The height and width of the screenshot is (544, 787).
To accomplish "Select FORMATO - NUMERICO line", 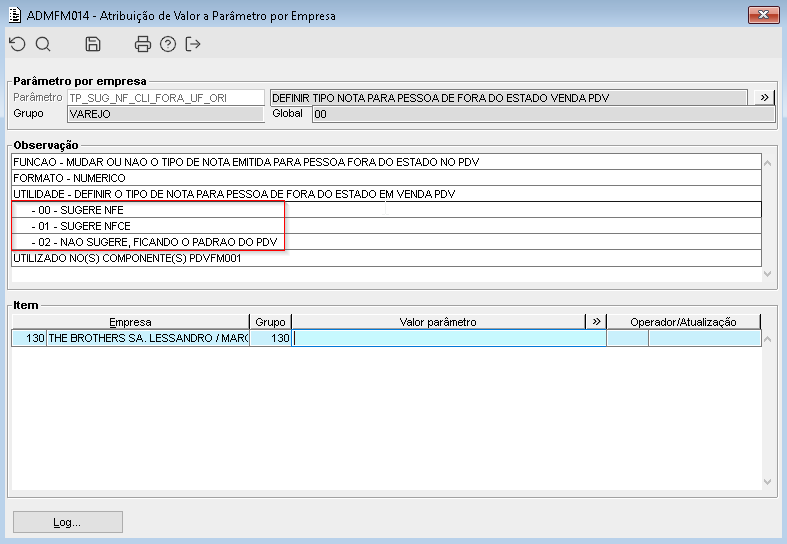I will point(386,178).
